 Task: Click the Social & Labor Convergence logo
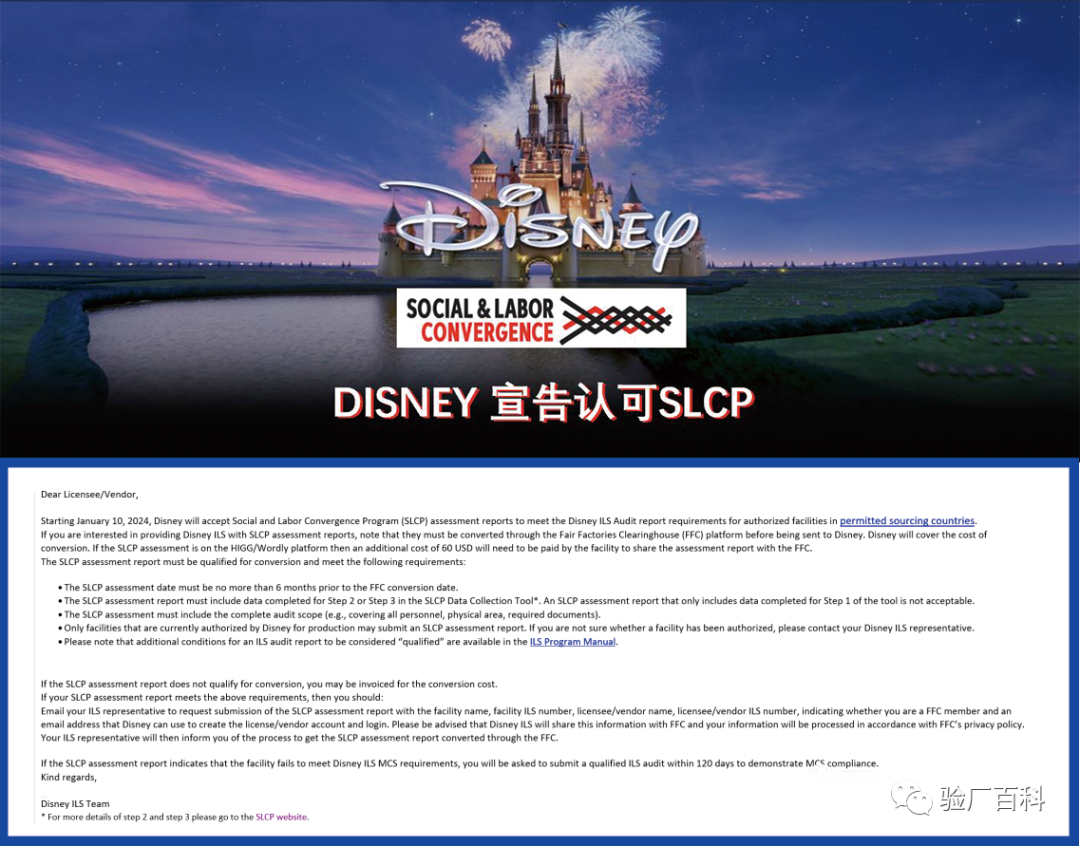coord(541,318)
